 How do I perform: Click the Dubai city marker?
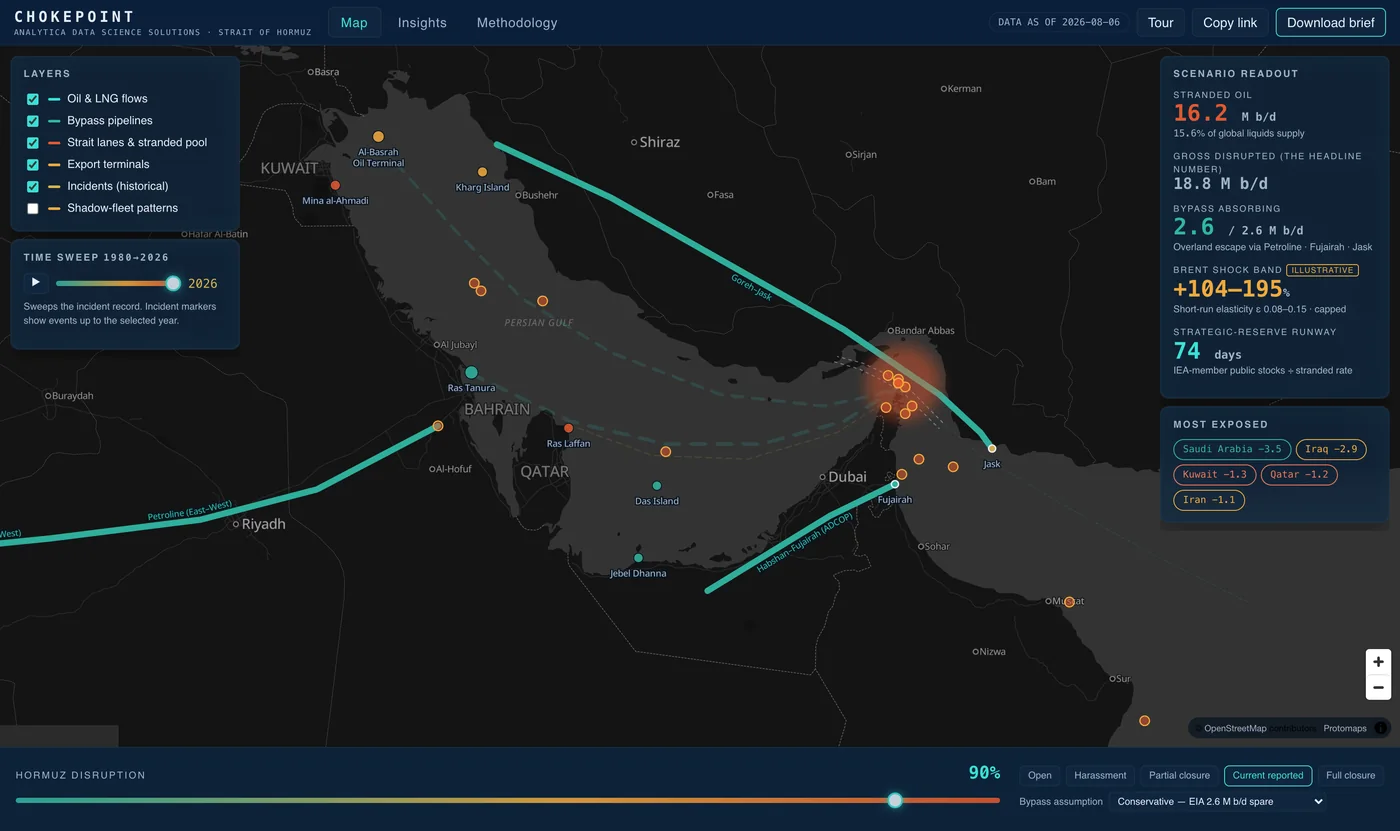(822, 477)
